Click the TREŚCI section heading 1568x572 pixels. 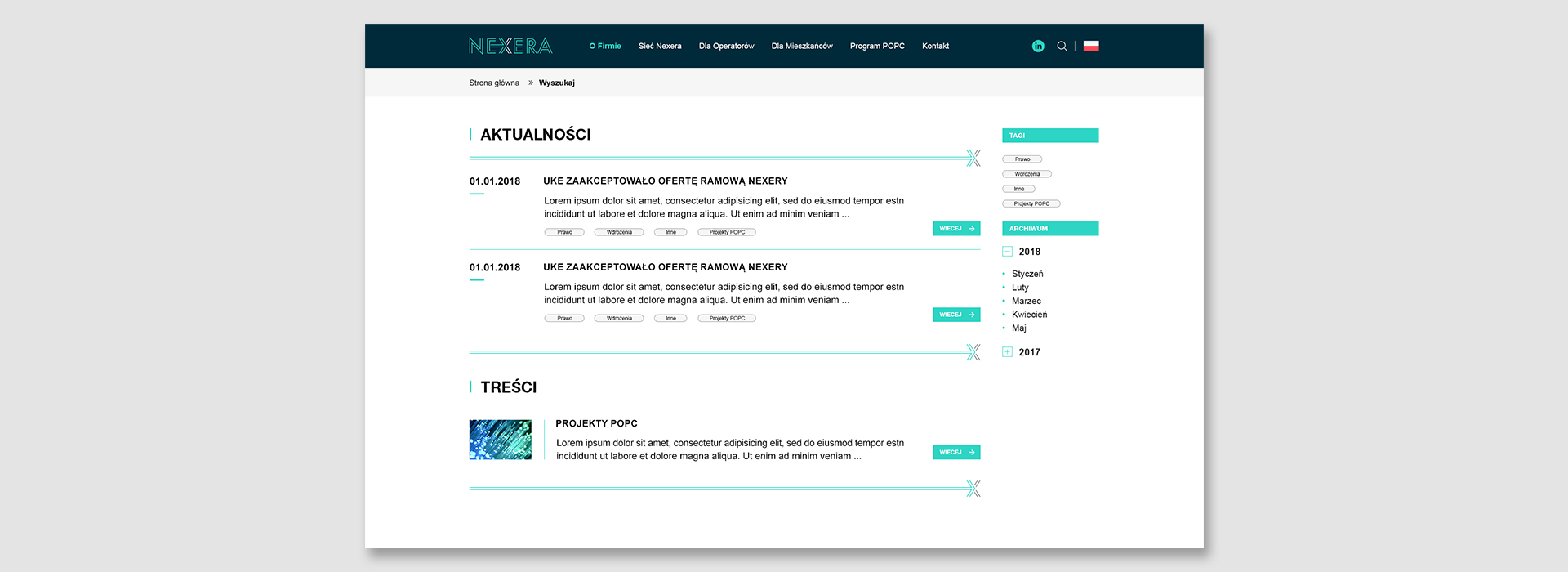tap(508, 387)
